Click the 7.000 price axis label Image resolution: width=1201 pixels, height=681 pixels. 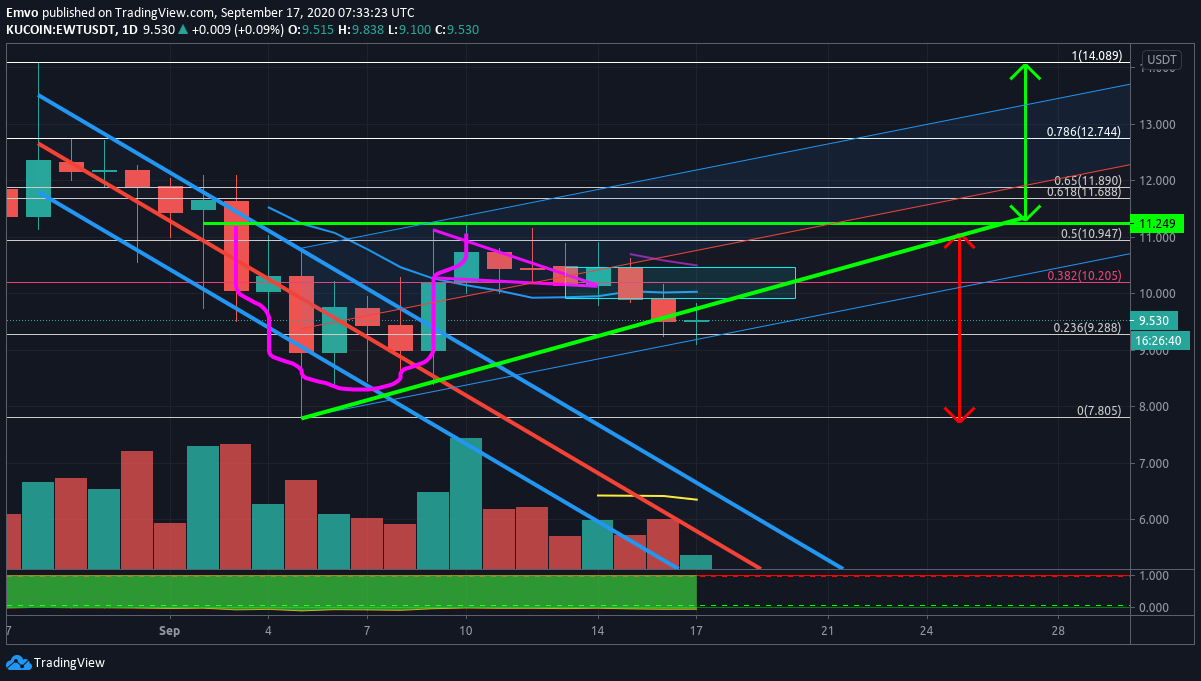pos(1156,463)
